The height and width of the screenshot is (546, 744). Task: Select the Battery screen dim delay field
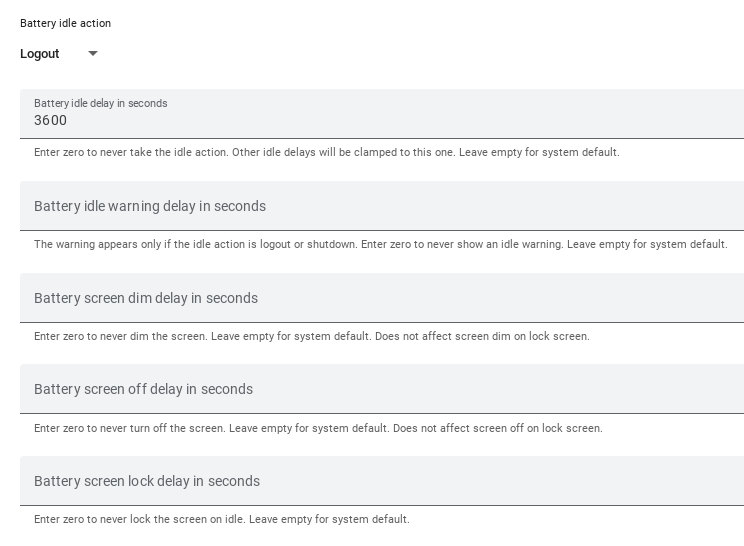(380, 298)
